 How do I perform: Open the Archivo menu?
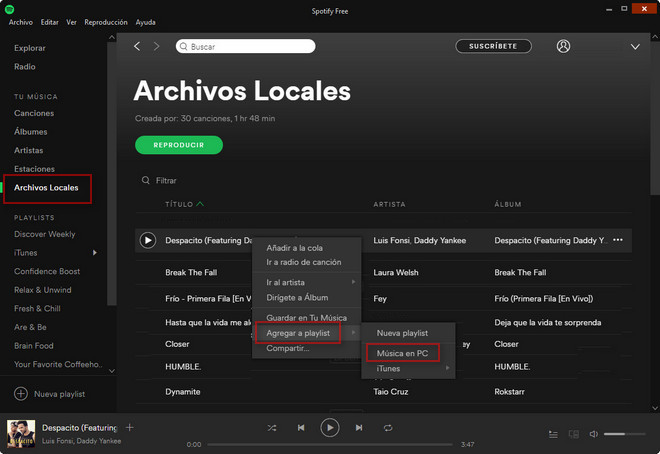(x=21, y=22)
